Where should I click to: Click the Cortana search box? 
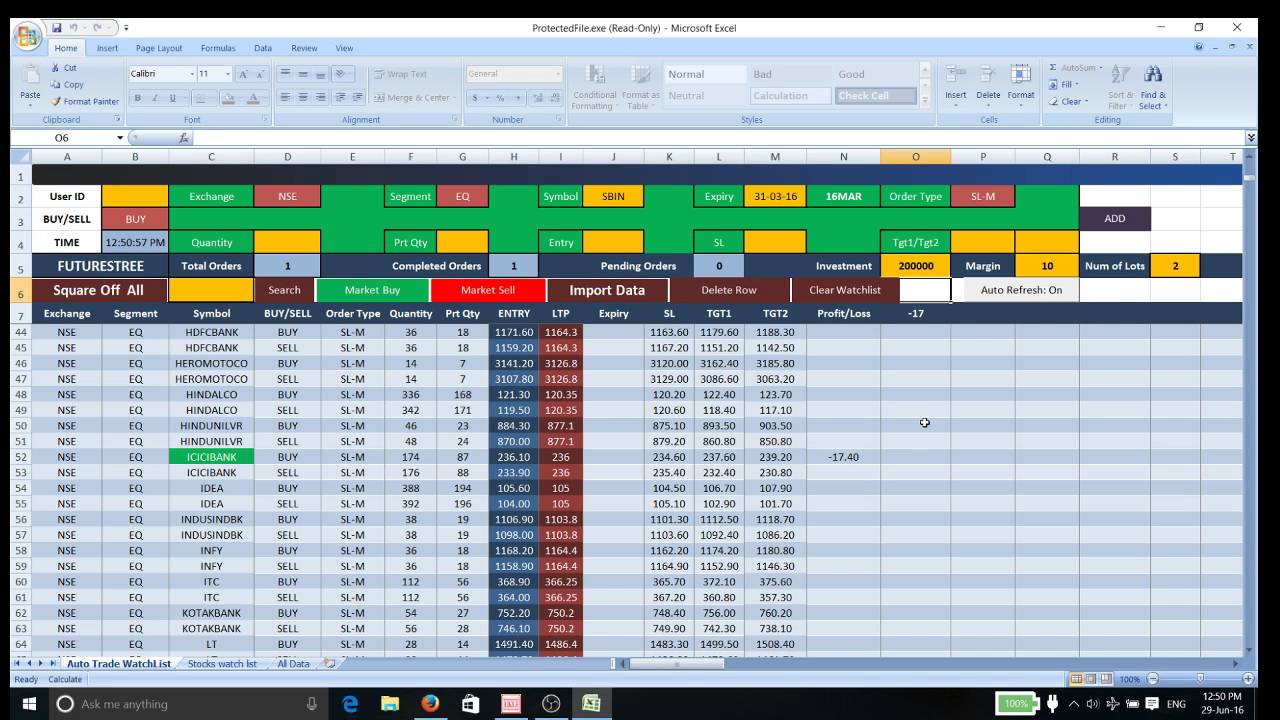pyautogui.click(x=190, y=703)
